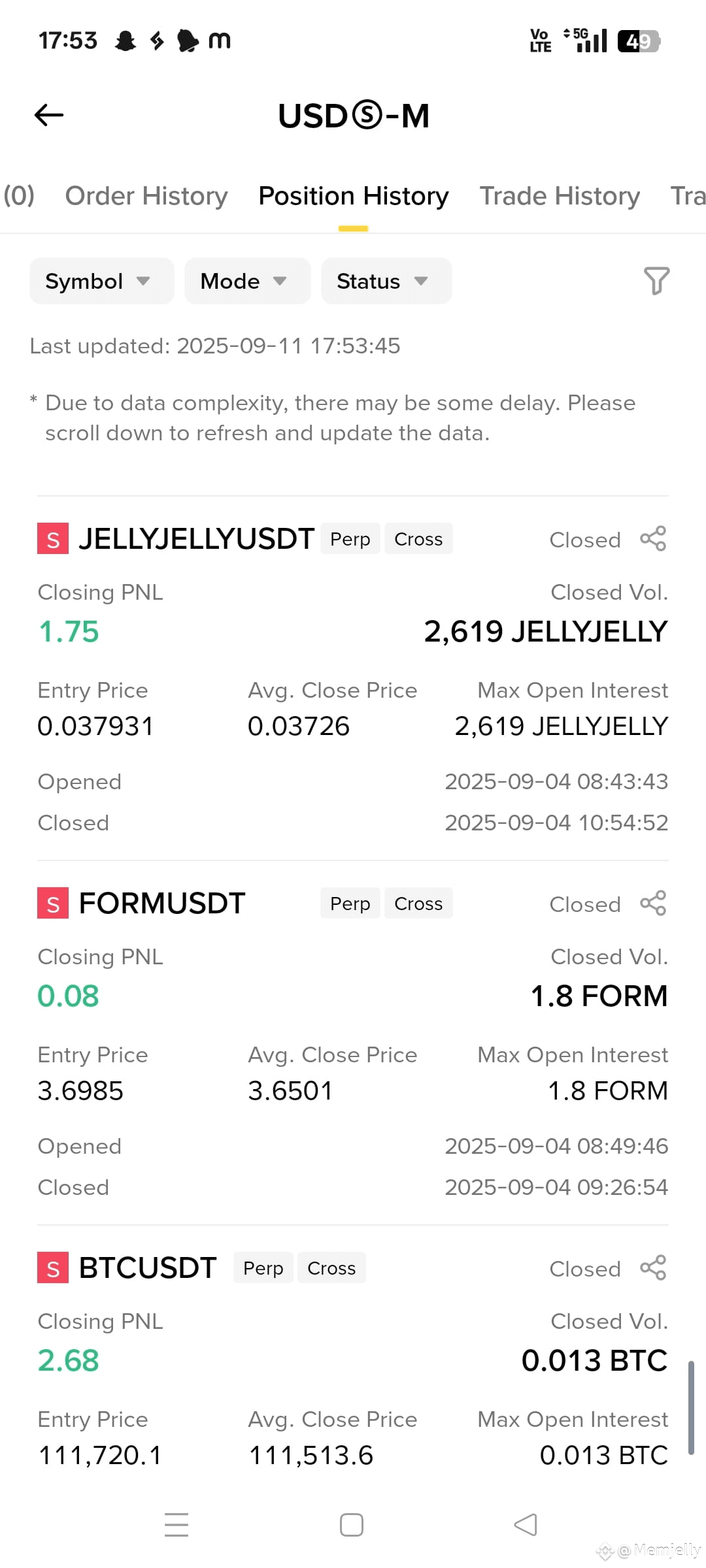Tap Android home square button

point(352,1525)
